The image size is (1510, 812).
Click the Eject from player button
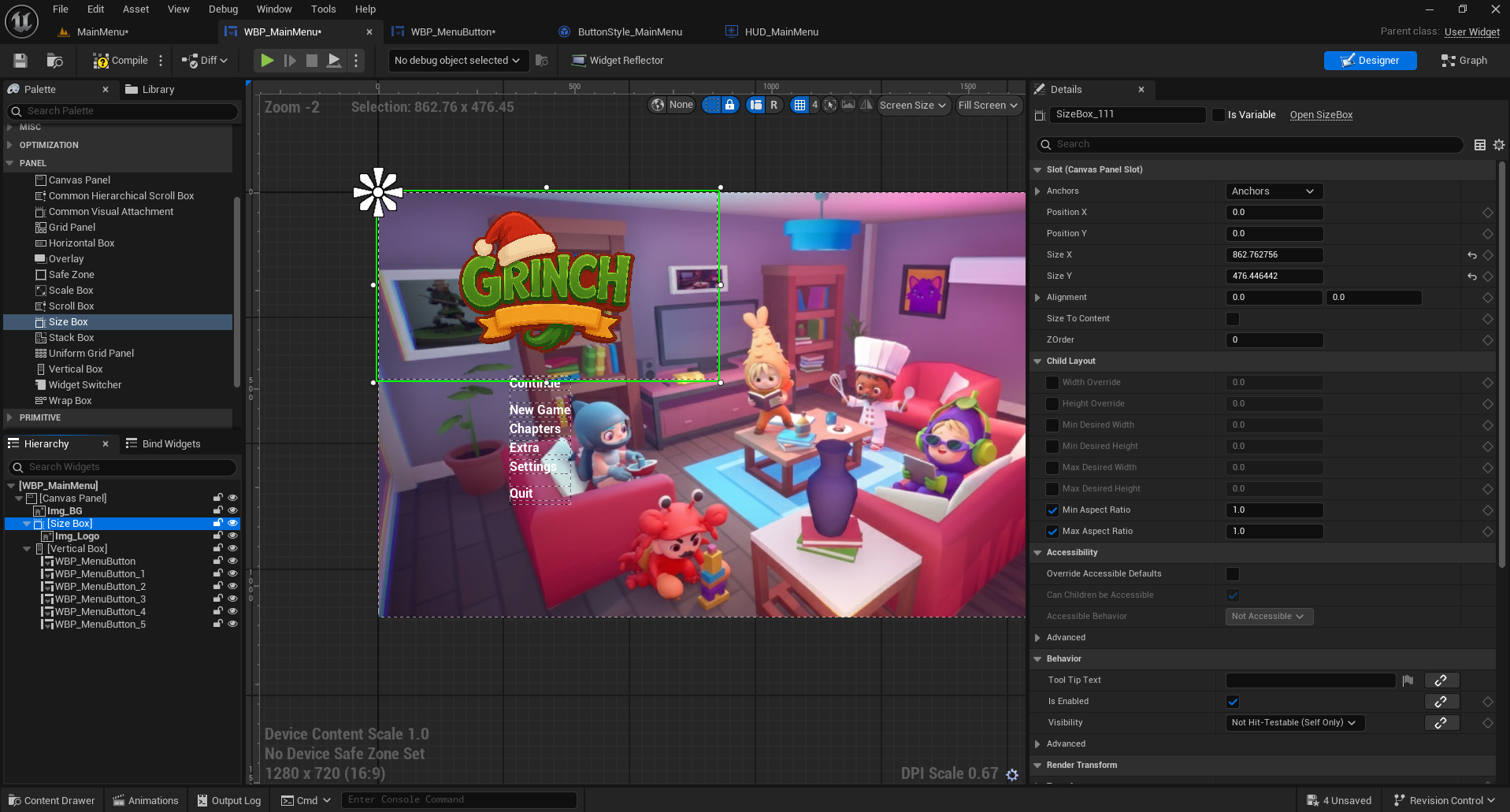334,61
